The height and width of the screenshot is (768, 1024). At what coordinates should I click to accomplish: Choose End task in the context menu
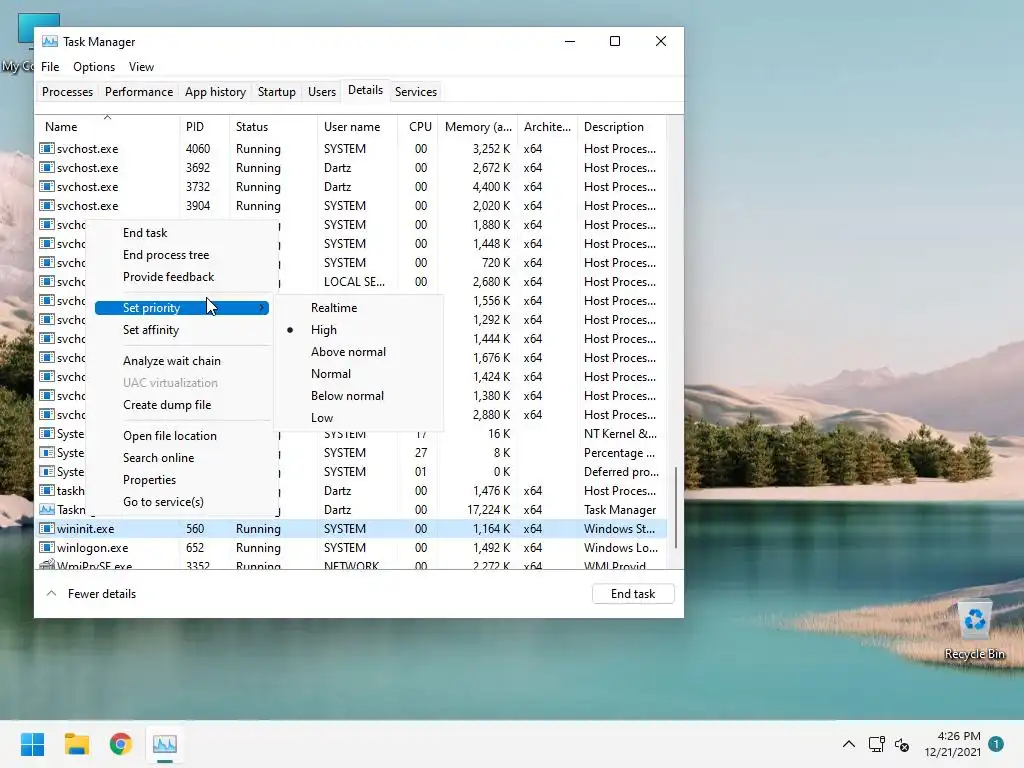tap(145, 232)
